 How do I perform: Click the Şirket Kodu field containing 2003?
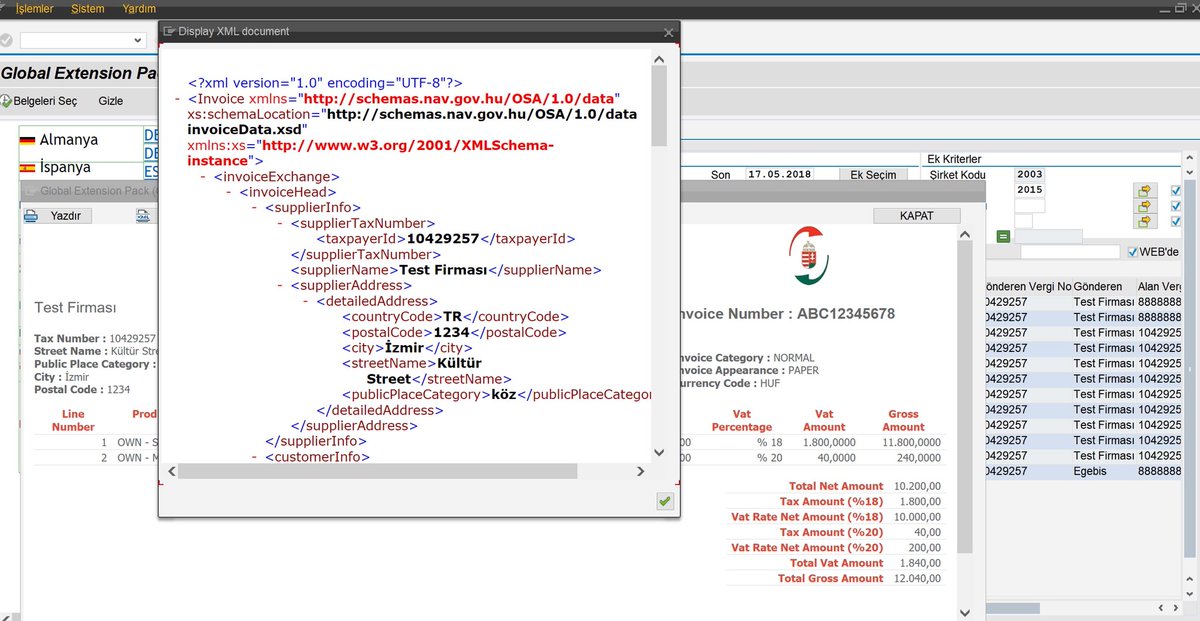[1030, 175]
